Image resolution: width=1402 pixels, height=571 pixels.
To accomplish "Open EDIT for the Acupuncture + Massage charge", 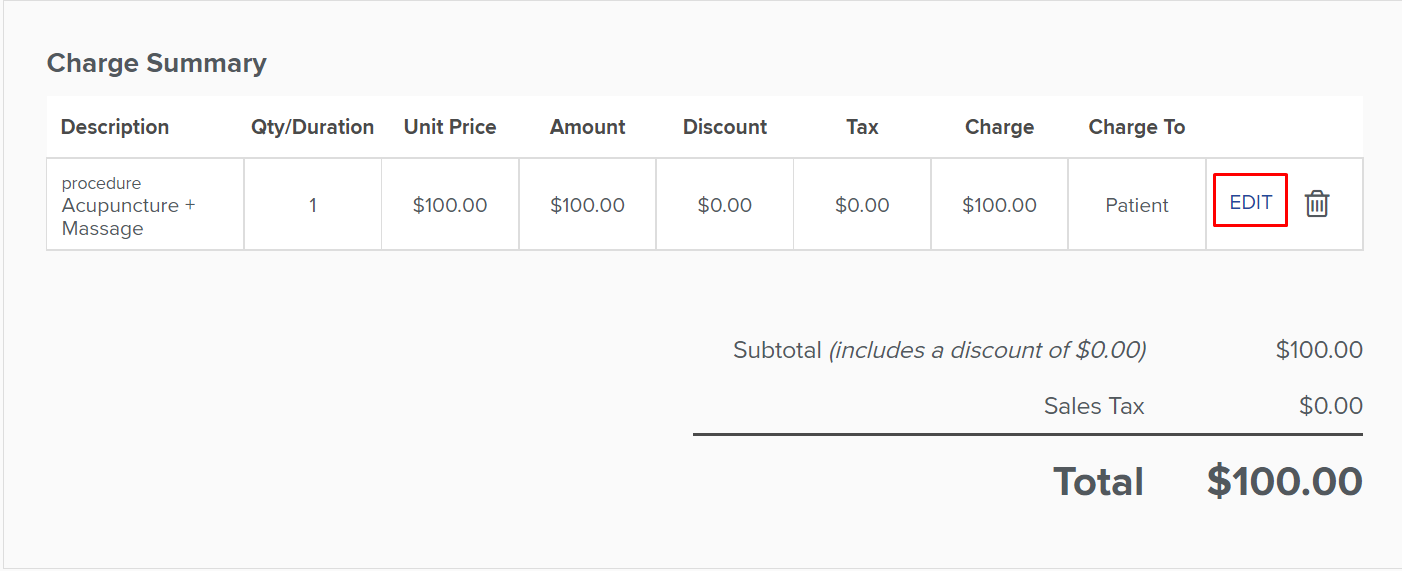I will click(1250, 203).
